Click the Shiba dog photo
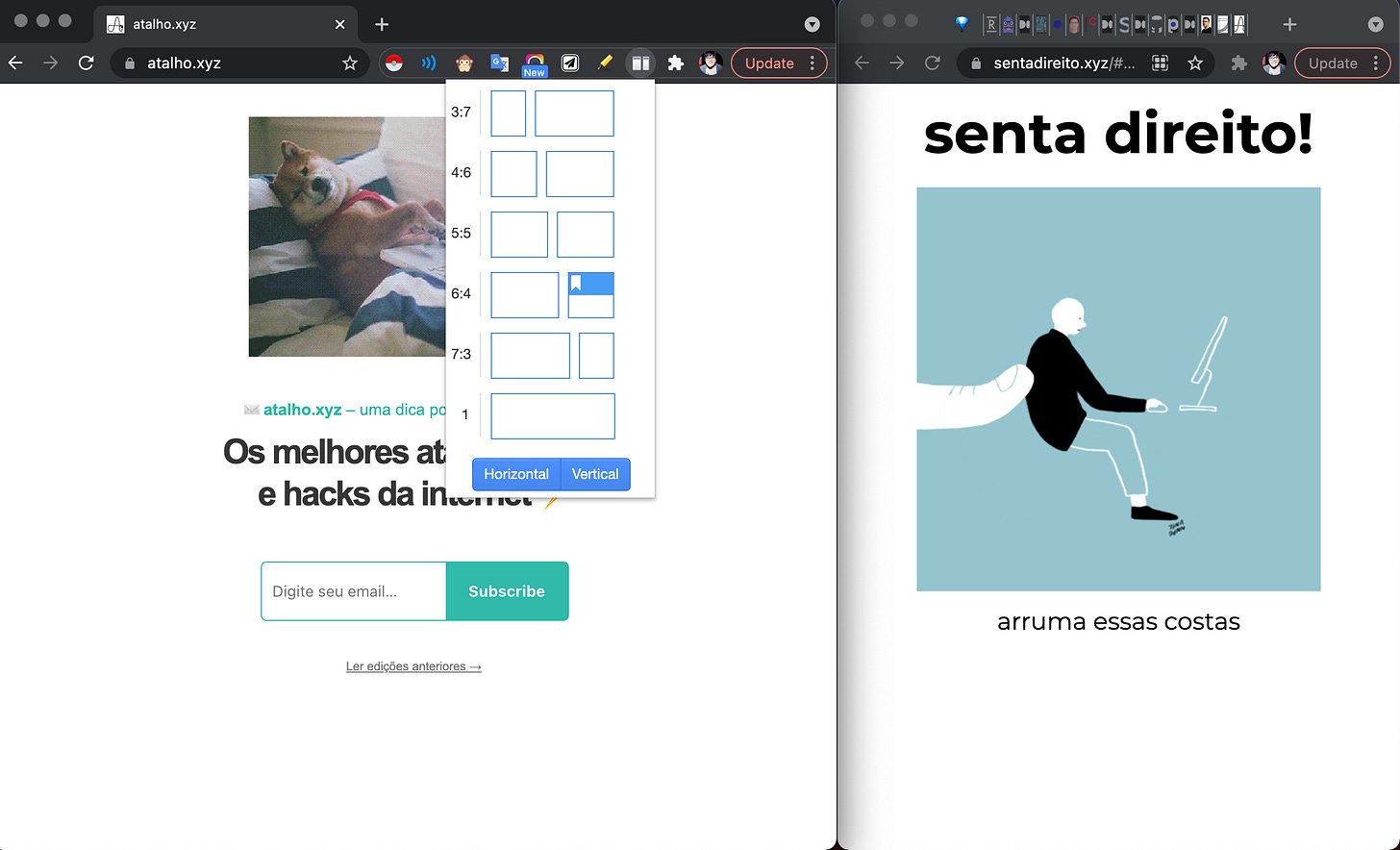This screenshot has height=850, width=1400. coord(347,237)
